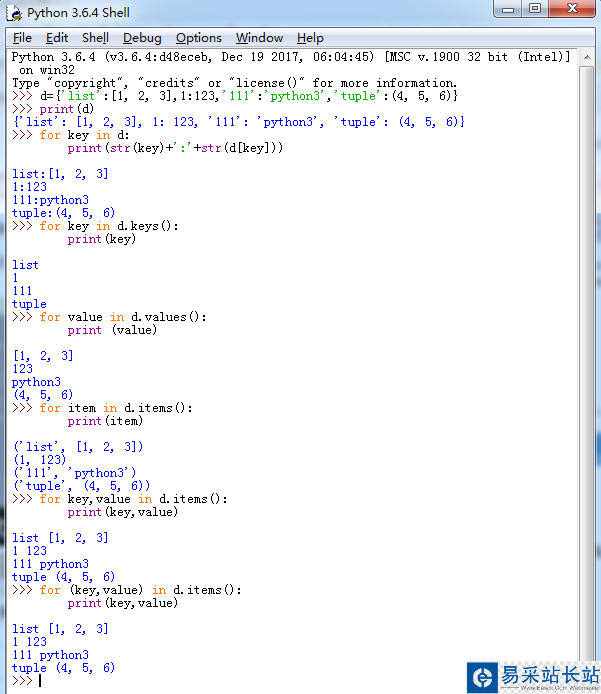Viewport: 601px width, 694px height.
Task: Click the output line '1:123'
Action: pos(29,187)
